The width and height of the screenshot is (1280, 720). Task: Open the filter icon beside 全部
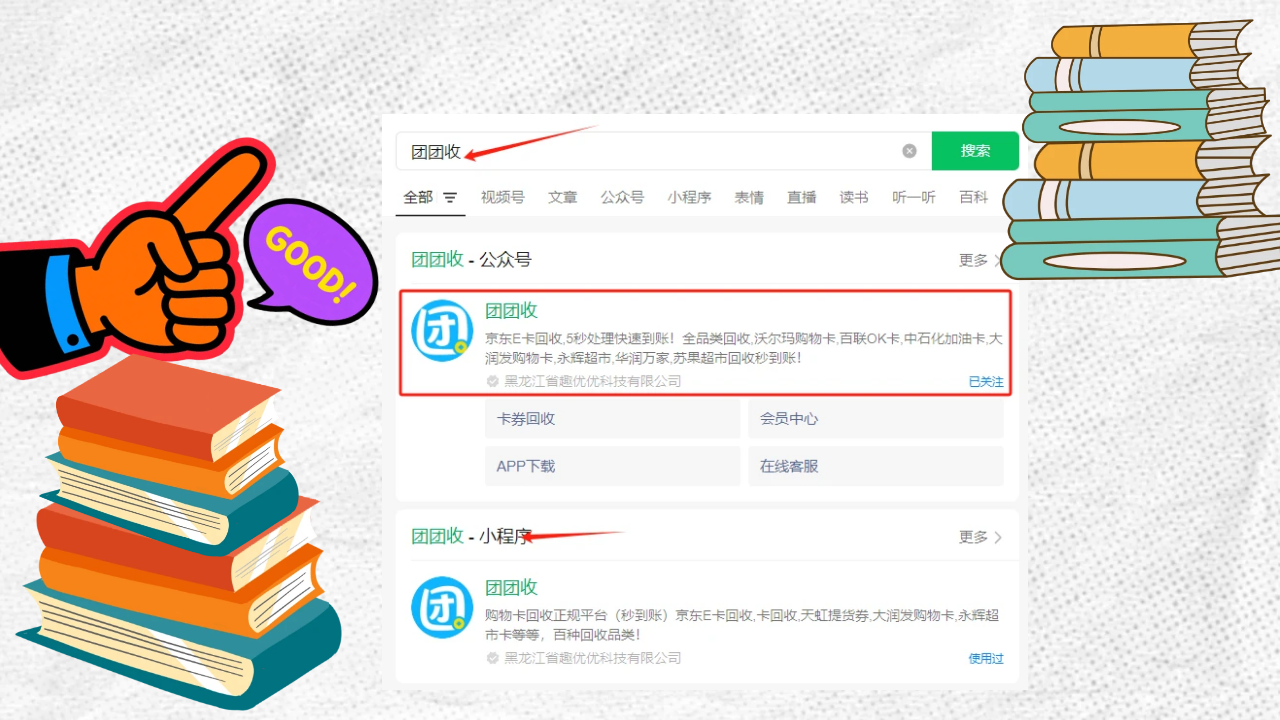[450, 198]
